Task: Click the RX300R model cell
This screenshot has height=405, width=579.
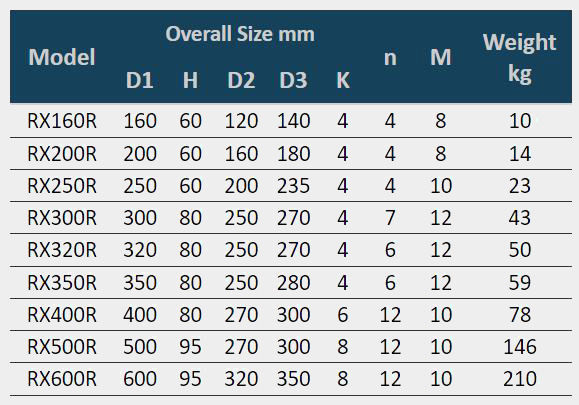Action: point(62,217)
